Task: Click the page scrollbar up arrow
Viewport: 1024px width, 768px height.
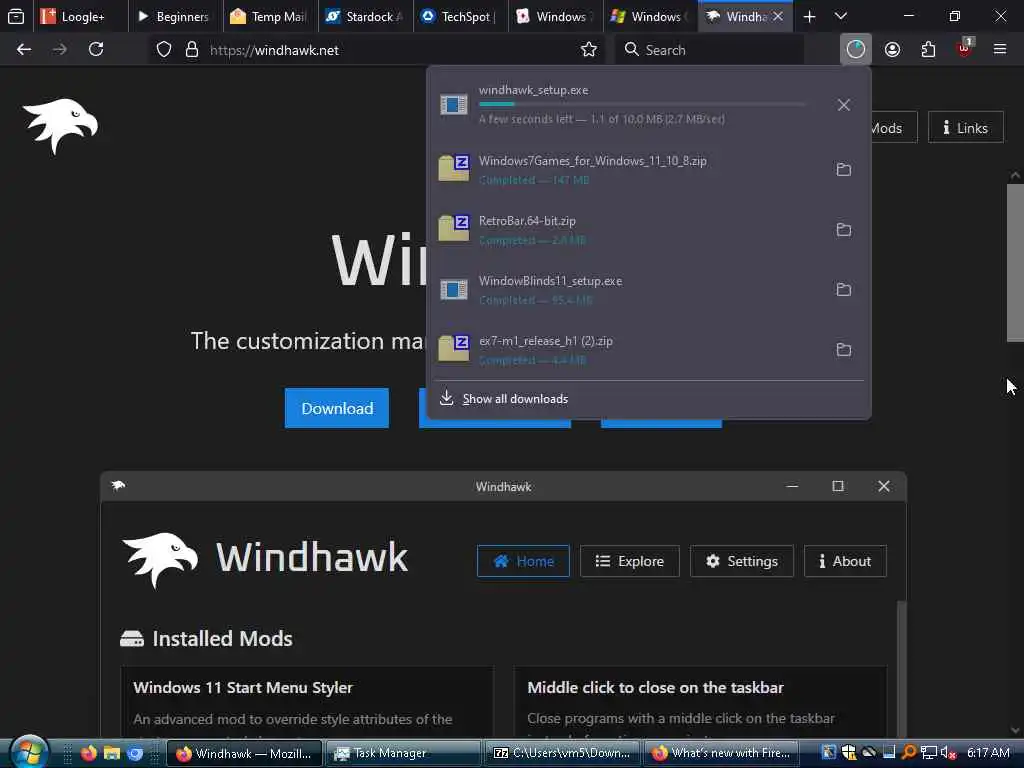Action: pos(1015,176)
